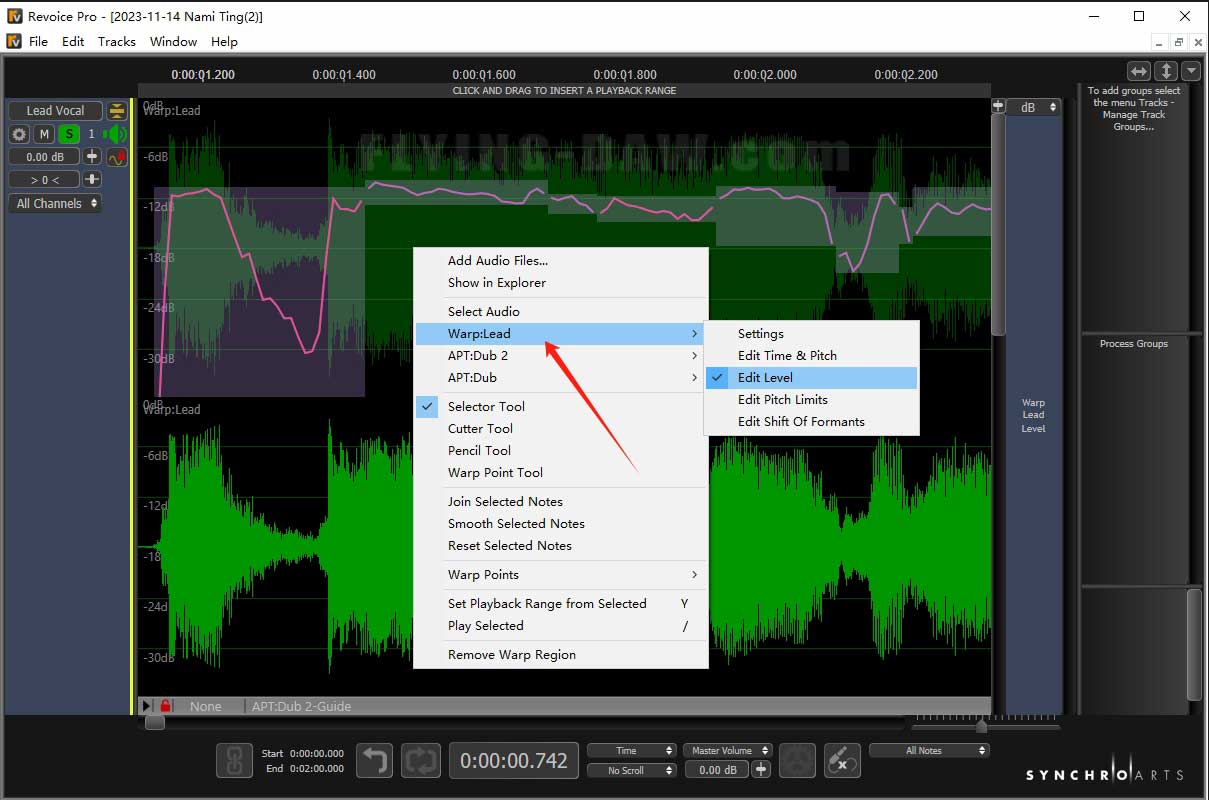
Task: Choose Edit Time & Pitch
Action: [x=811, y=356]
